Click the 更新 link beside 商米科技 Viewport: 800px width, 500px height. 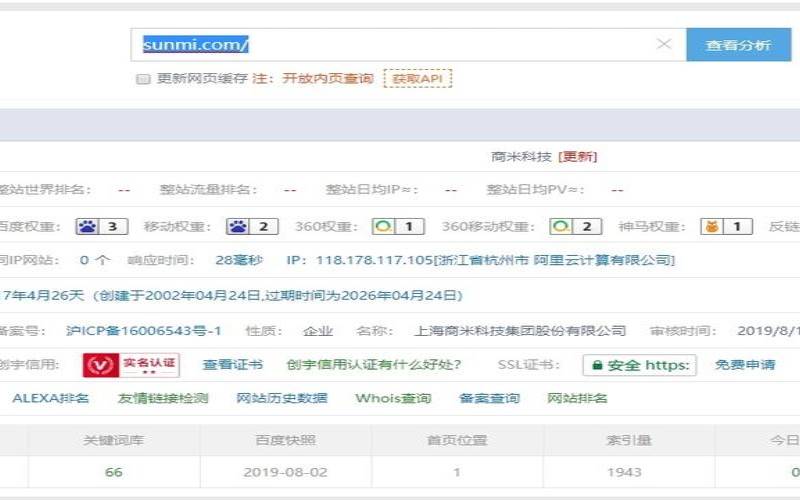pyautogui.click(x=578, y=157)
